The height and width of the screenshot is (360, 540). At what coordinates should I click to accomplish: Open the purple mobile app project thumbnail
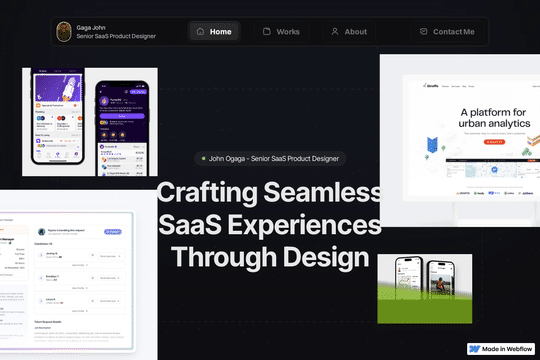pyautogui.click(x=90, y=122)
